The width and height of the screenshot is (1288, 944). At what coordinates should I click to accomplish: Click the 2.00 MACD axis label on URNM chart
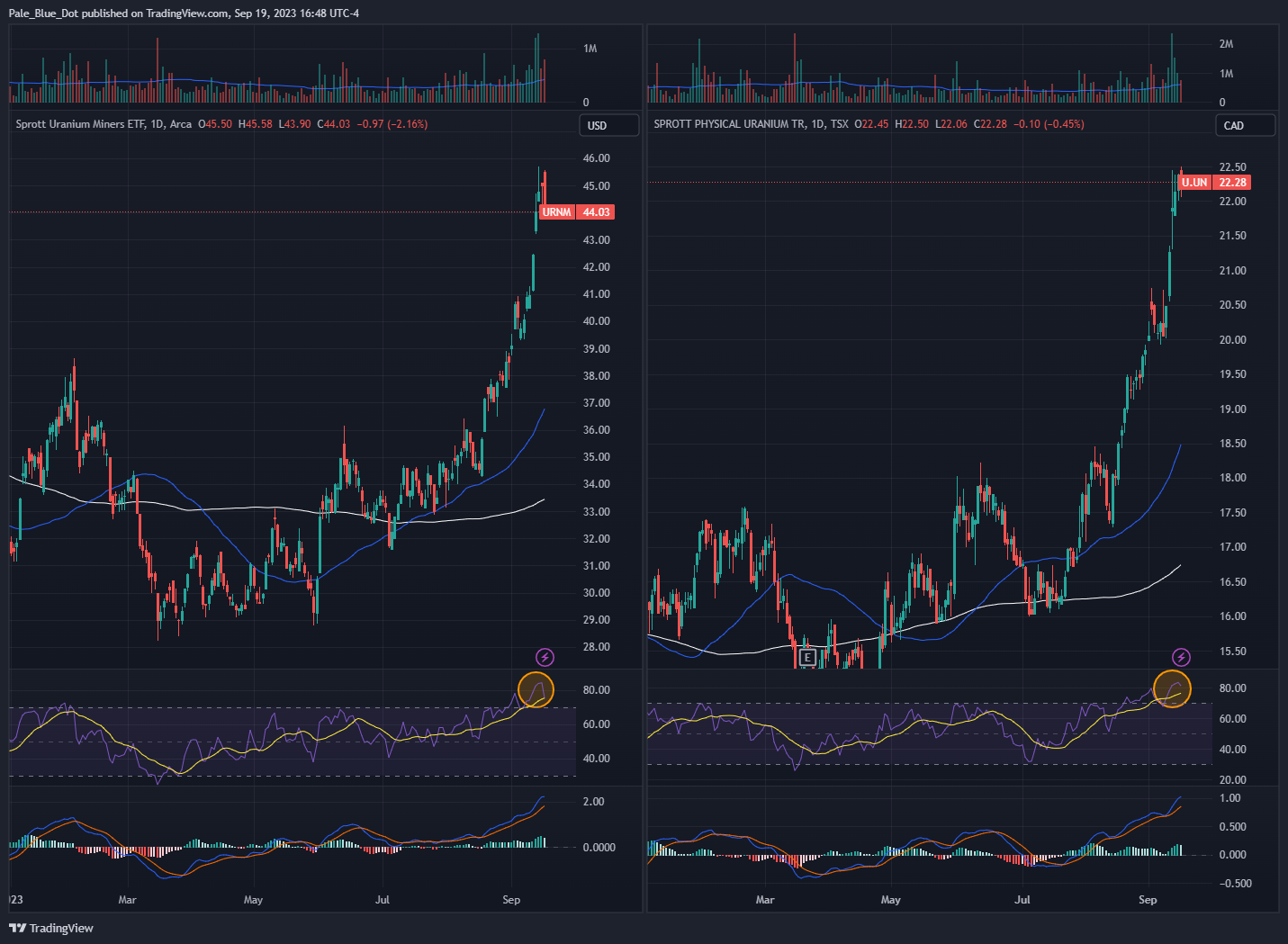593,802
